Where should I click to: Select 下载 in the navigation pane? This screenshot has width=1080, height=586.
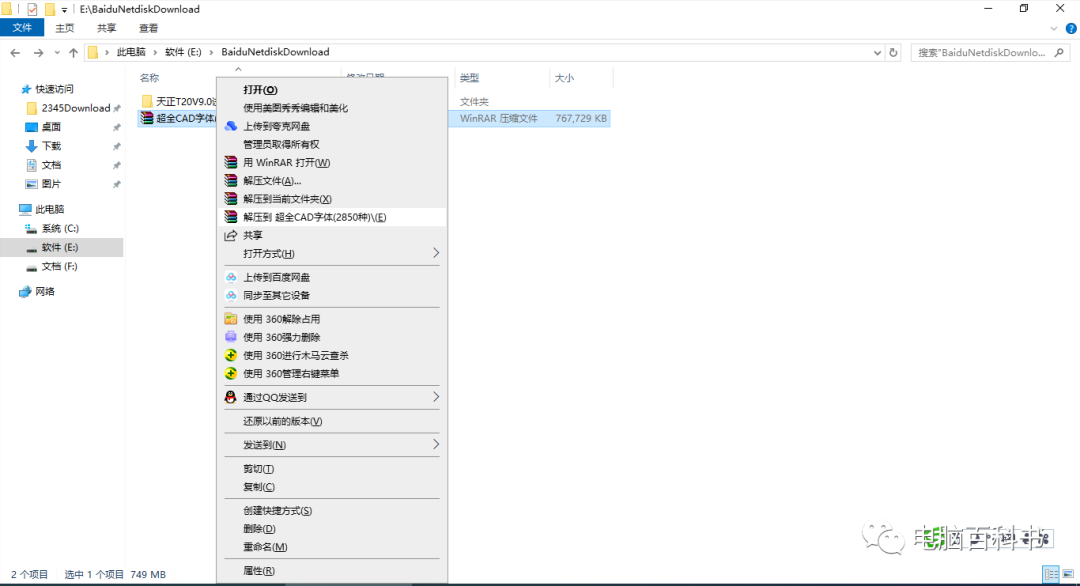[51, 146]
